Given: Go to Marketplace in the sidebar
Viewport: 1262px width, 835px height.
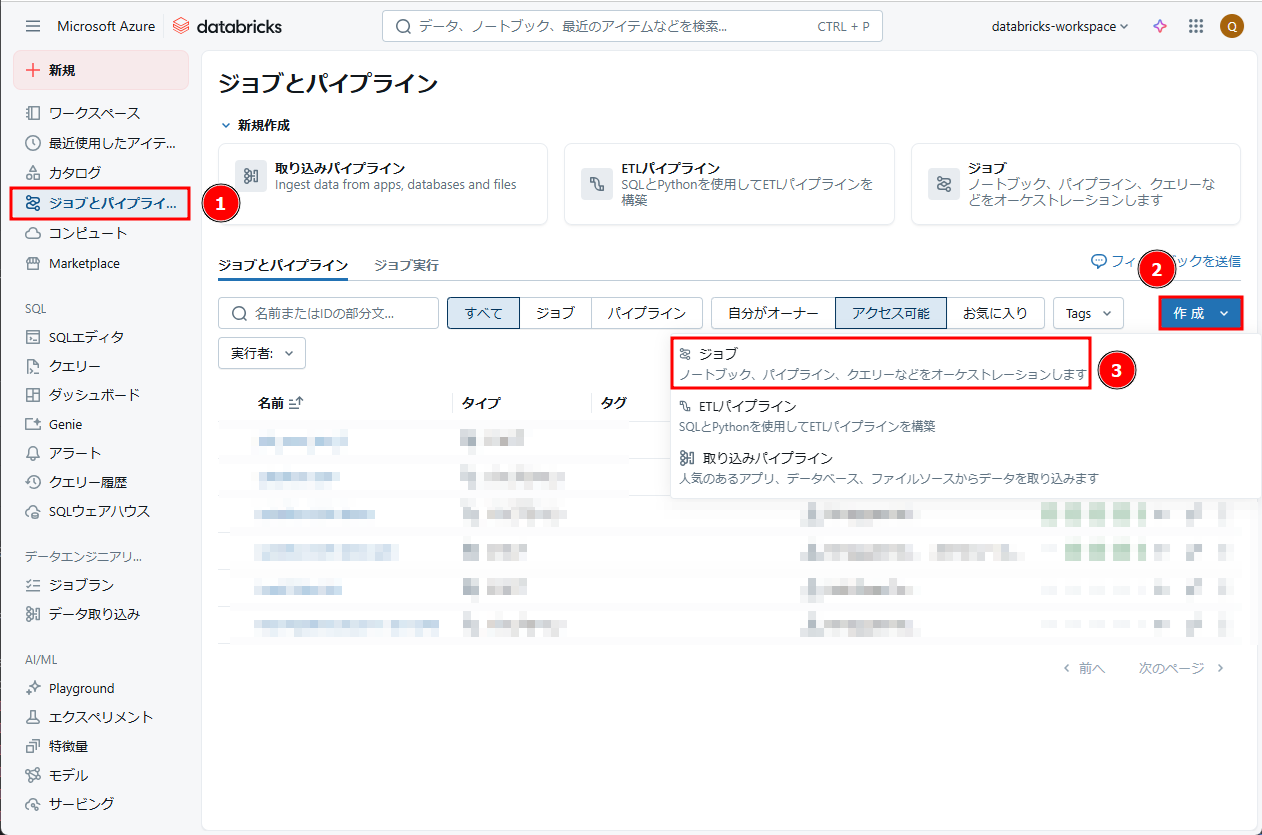Looking at the screenshot, I should click(84, 263).
